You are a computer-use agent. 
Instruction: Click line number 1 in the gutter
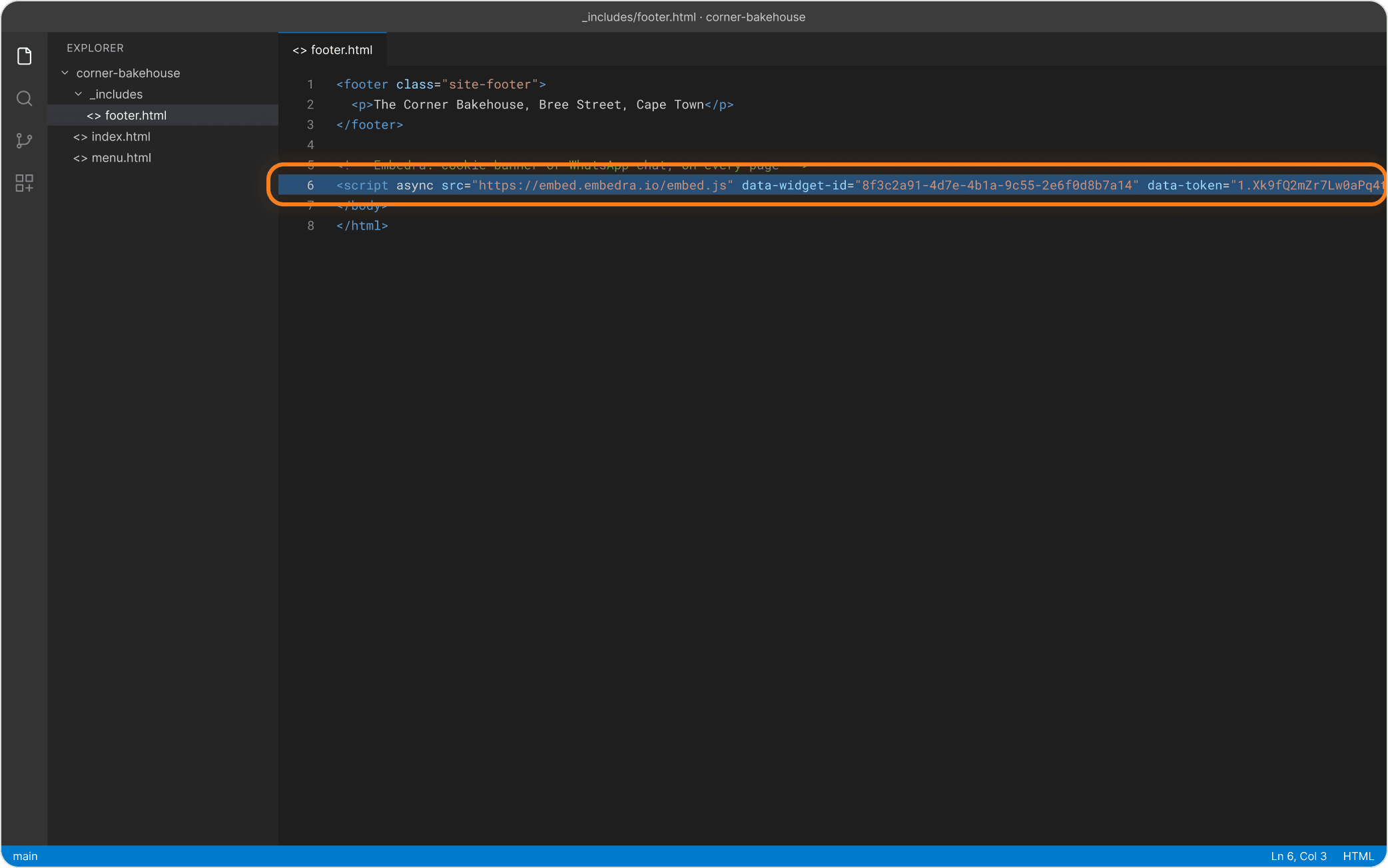tap(310, 85)
